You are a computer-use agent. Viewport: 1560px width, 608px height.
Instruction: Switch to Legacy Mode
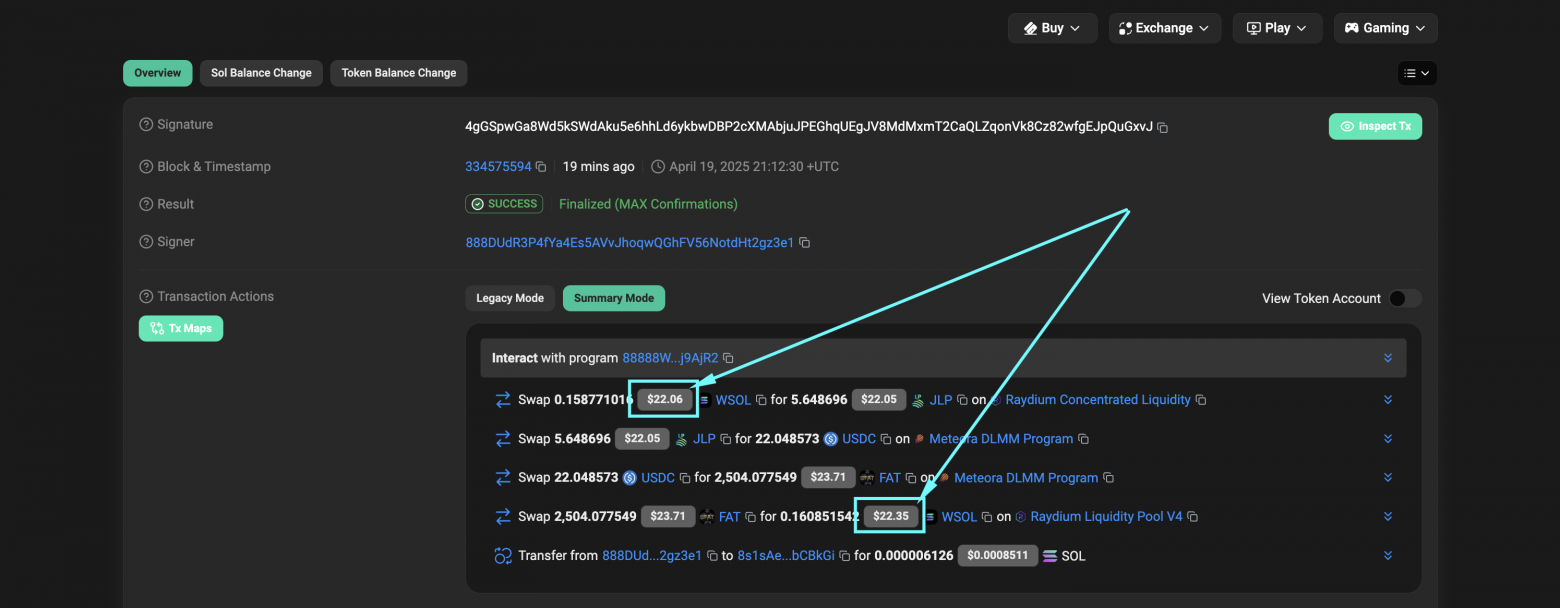[510, 298]
